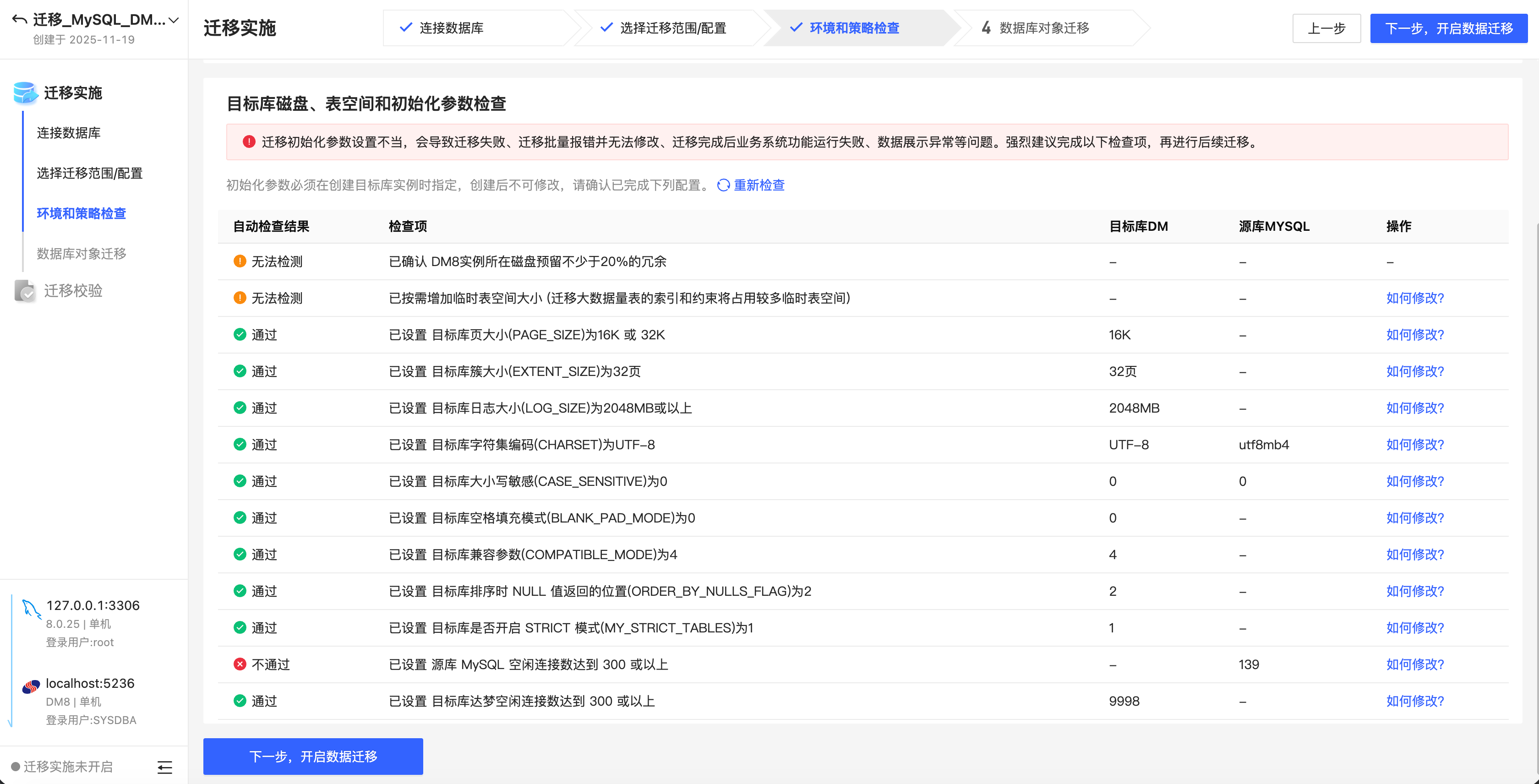Click the DM8 database logo icon
Image resolution: width=1539 pixels, height=784 pixels.
[31, 686]
